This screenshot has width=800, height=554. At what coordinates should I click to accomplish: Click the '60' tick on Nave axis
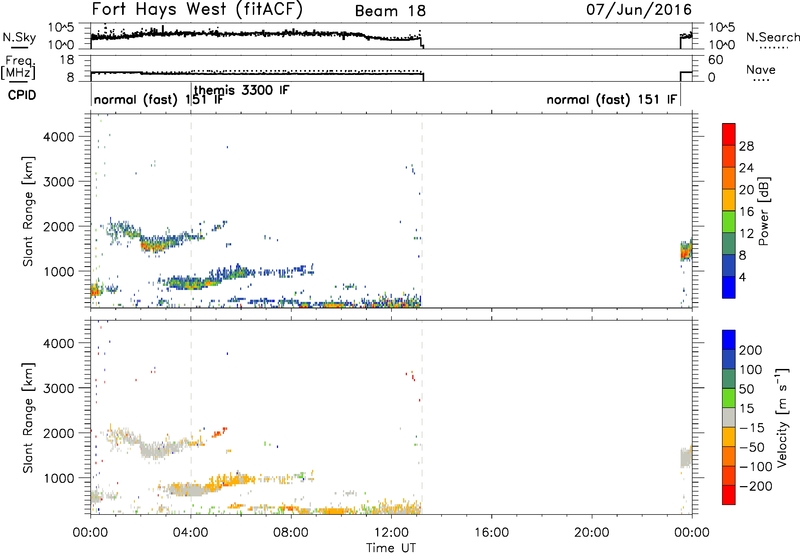[716, 60]
